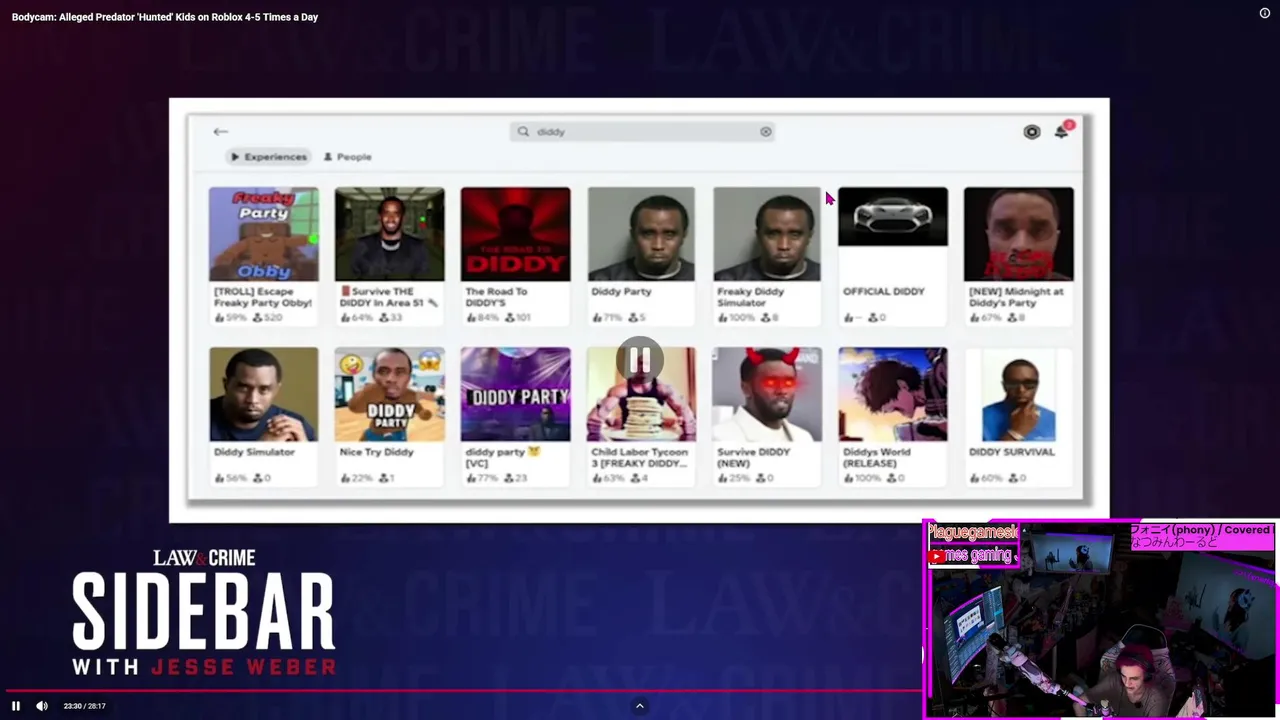Clear the search with the X icon

(766, 132)
